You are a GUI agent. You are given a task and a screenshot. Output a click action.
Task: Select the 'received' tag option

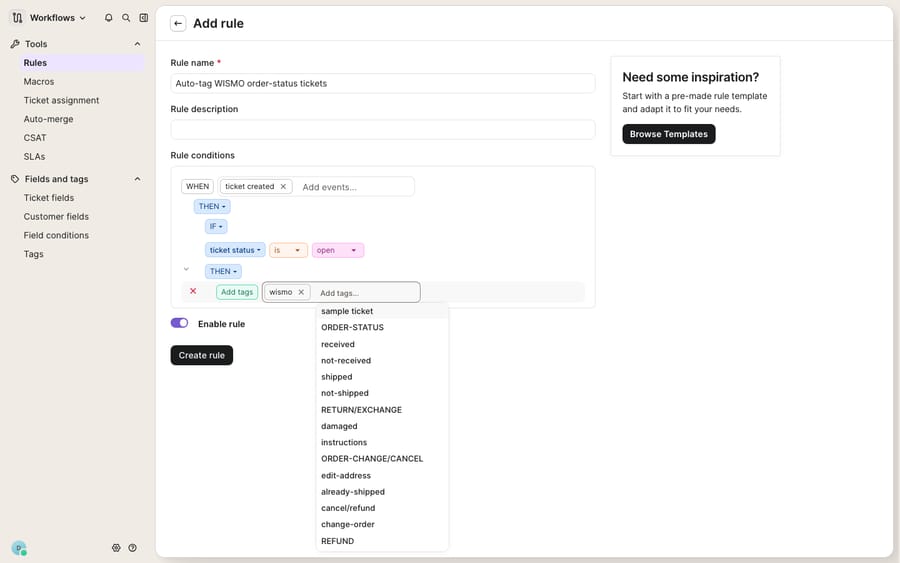pos(382,344)
